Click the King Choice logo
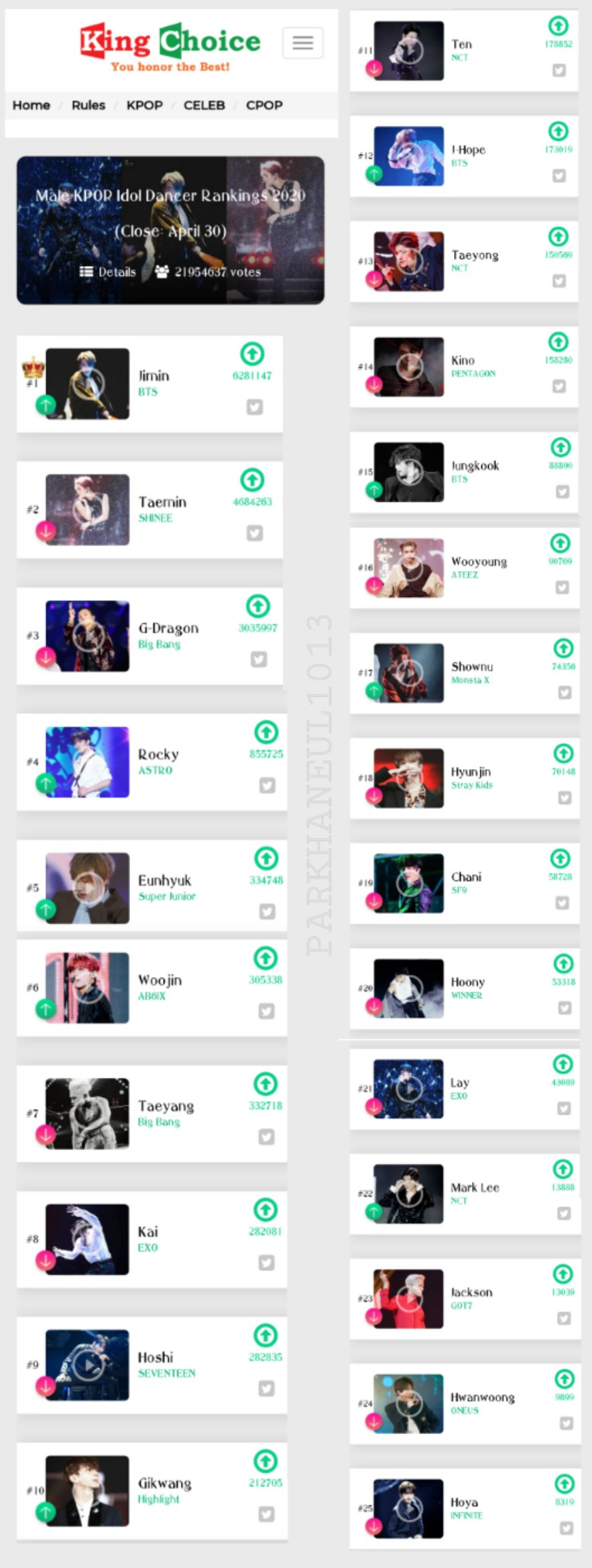This screenshot has width=592, height=1568. tap(170, 47)
